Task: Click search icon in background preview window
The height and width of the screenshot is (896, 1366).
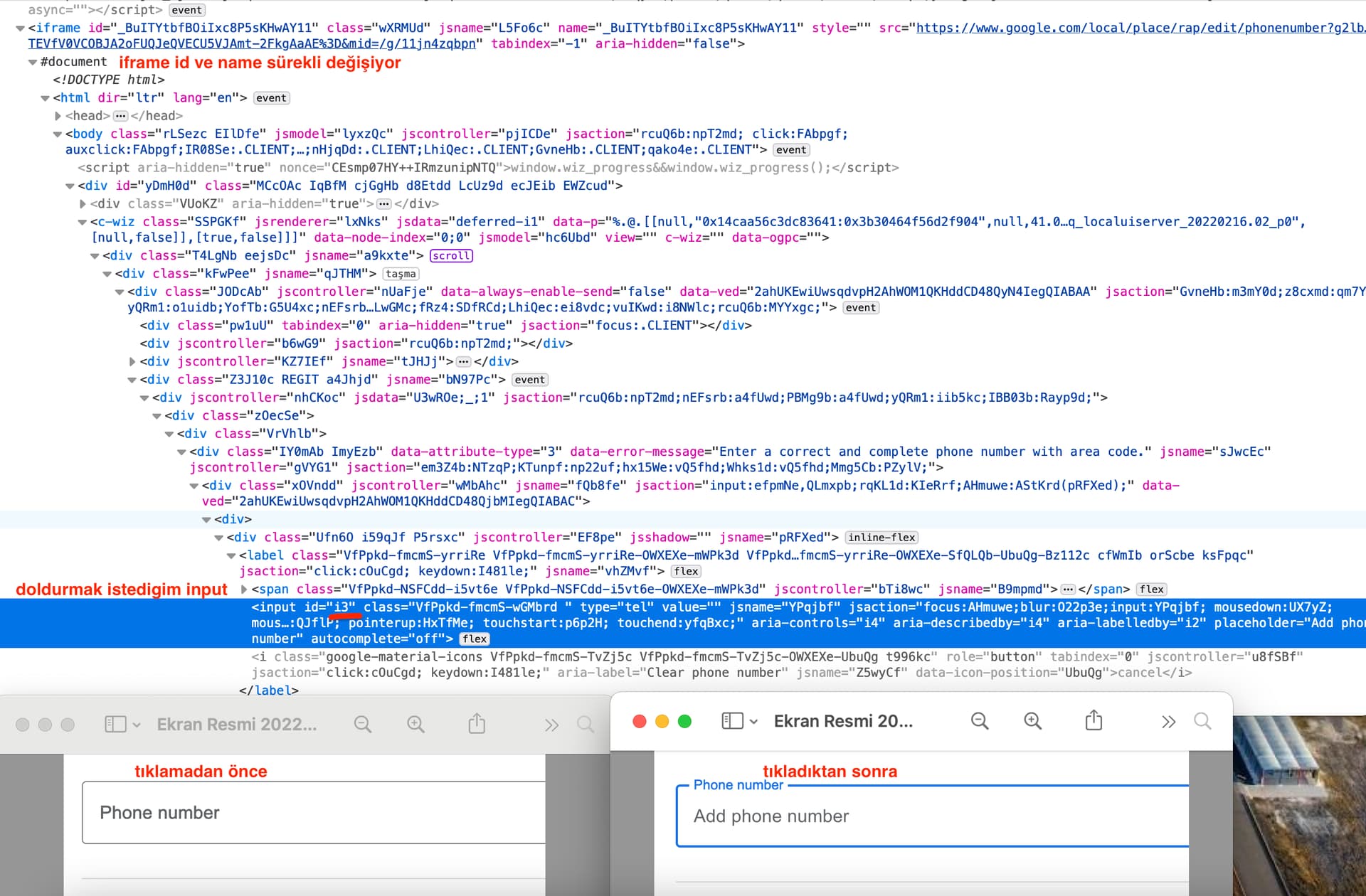Action: (586, 725)
